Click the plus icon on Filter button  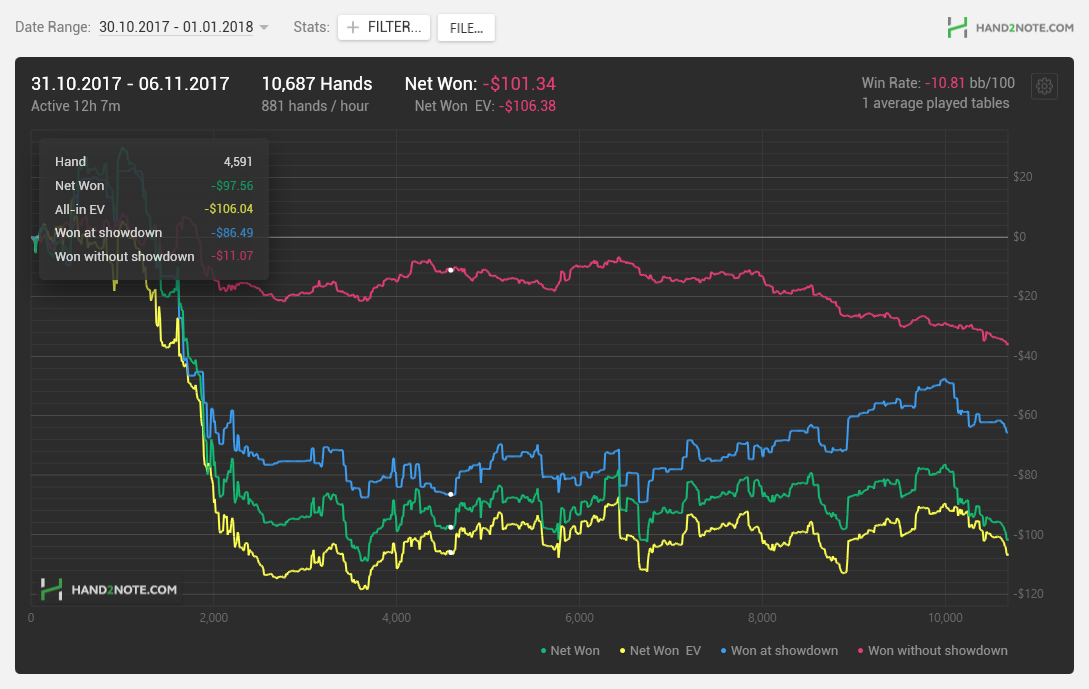point(353,27)
